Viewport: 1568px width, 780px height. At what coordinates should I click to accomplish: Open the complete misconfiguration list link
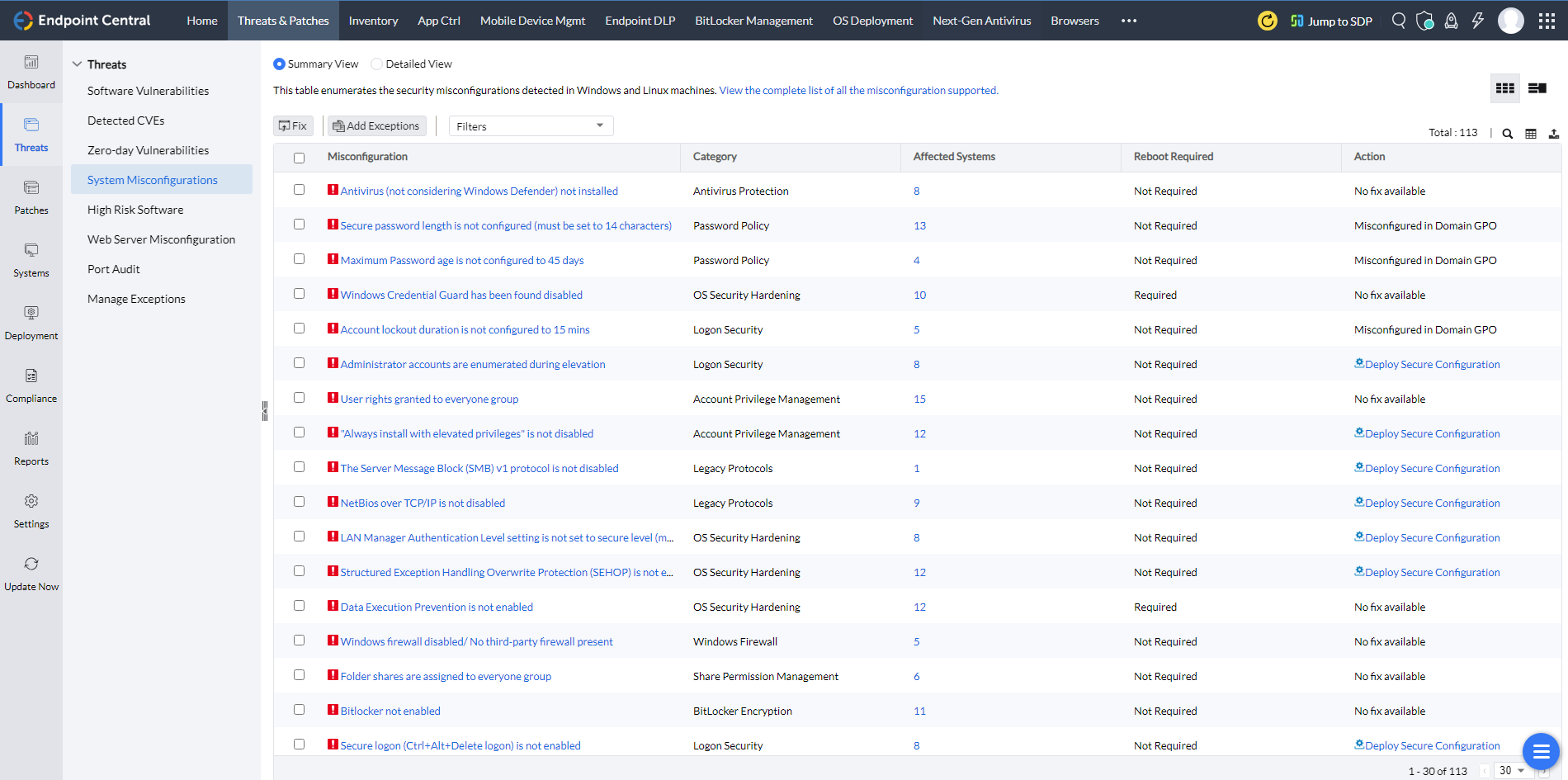click(858, 91)
